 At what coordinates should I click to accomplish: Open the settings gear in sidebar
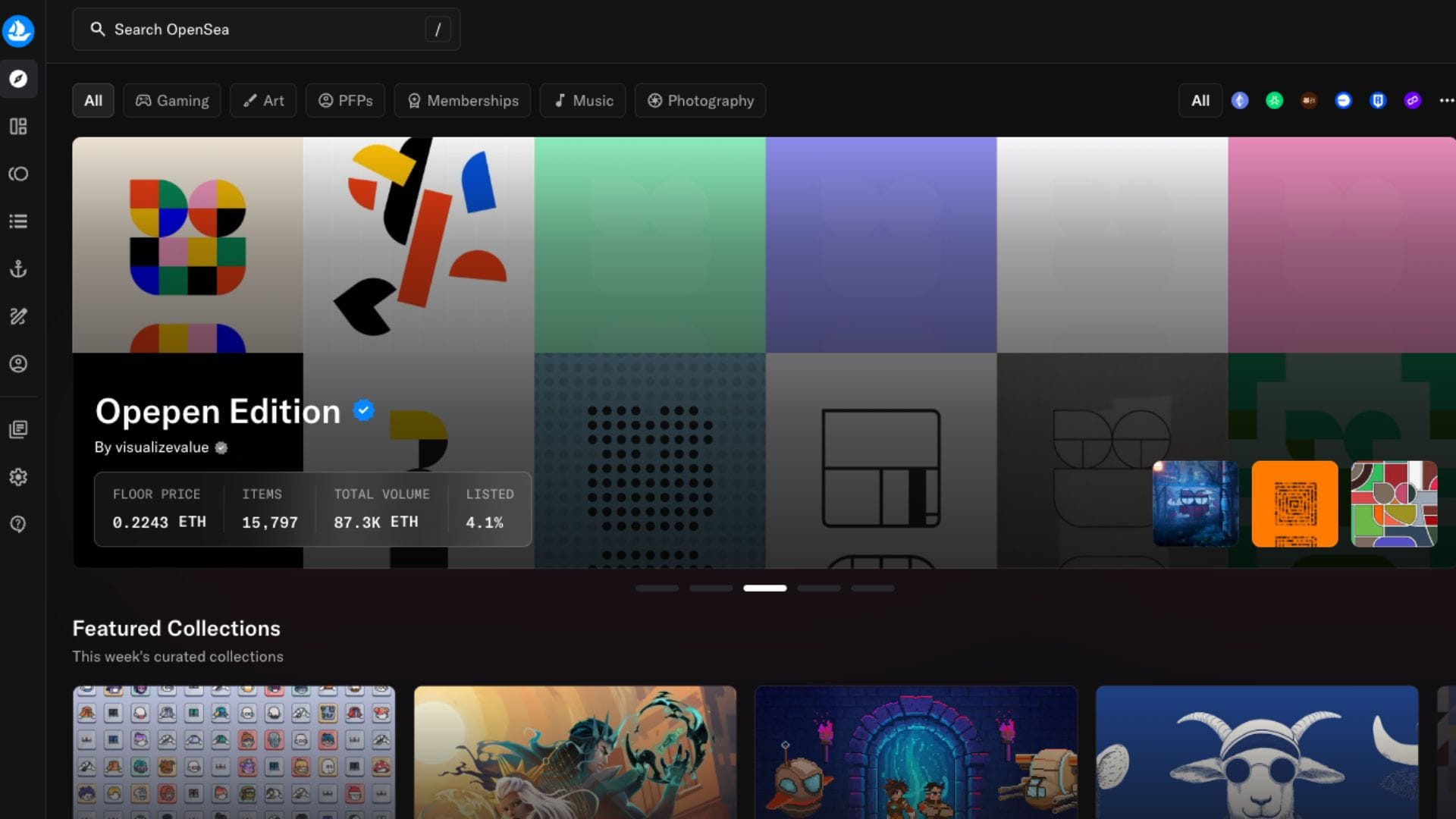click(18, 477)
